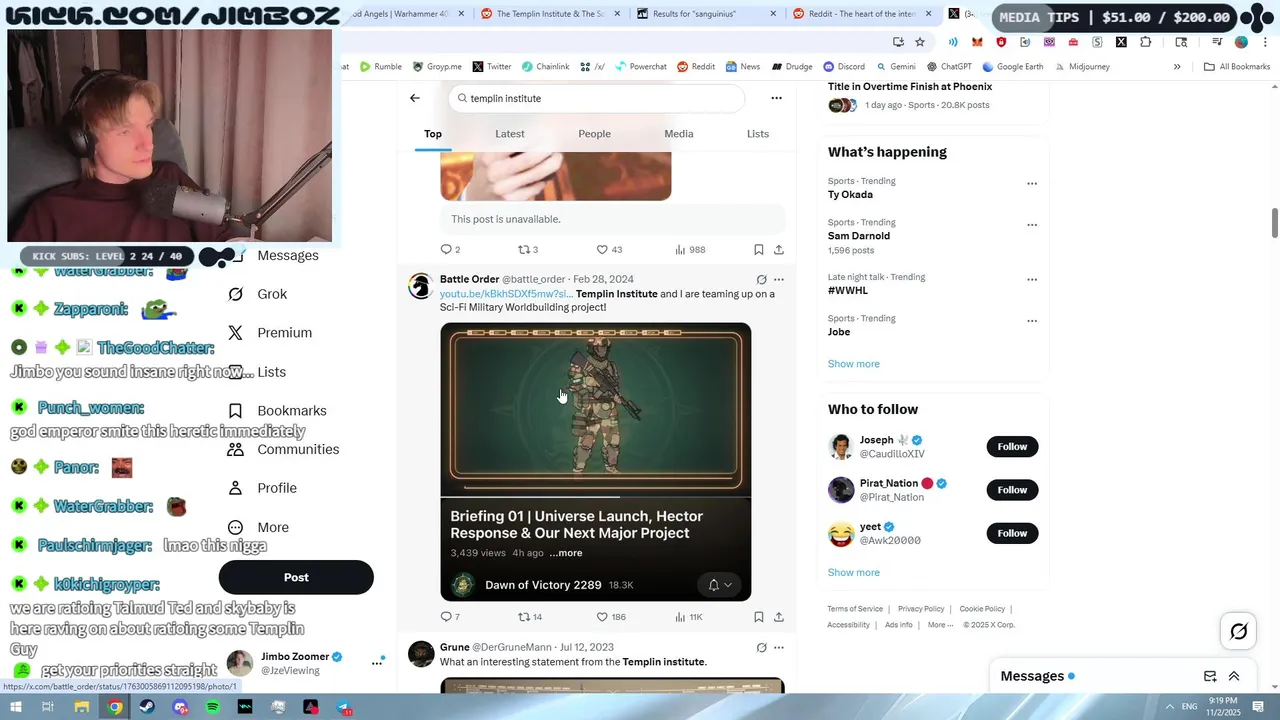Open search options menu next to search box
The image size is (1280, 720).
776,98
